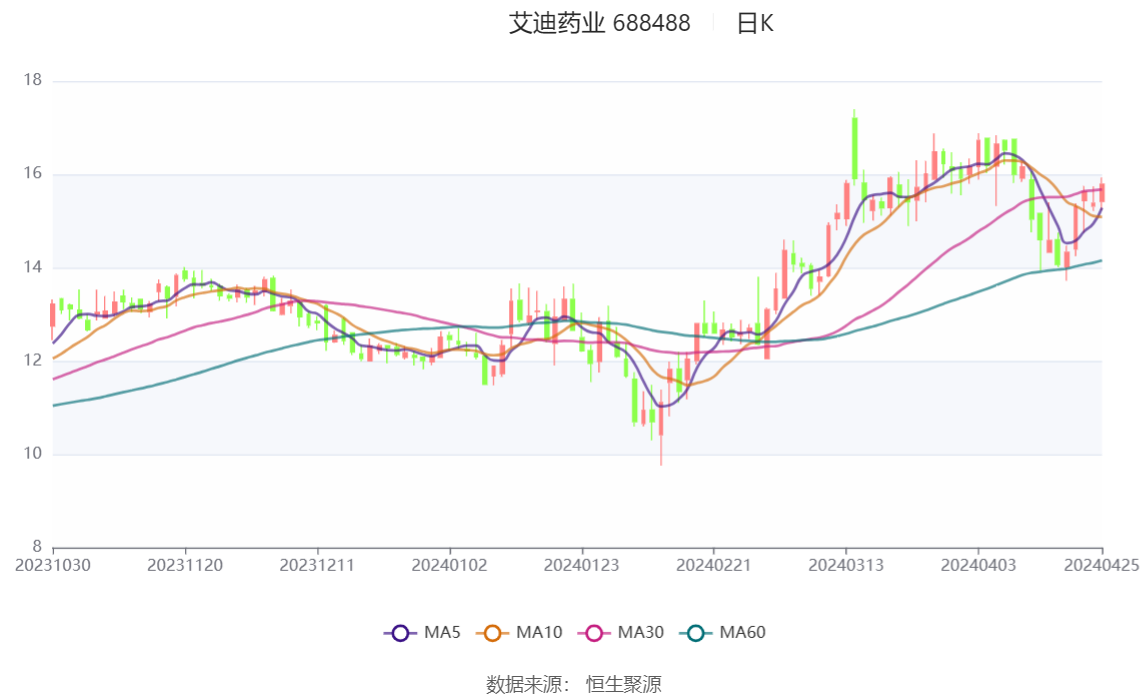1148x699 pixels.
Task: Click the x-axis date 20240313
Action: pyautogui.click(x=846, y=565)
